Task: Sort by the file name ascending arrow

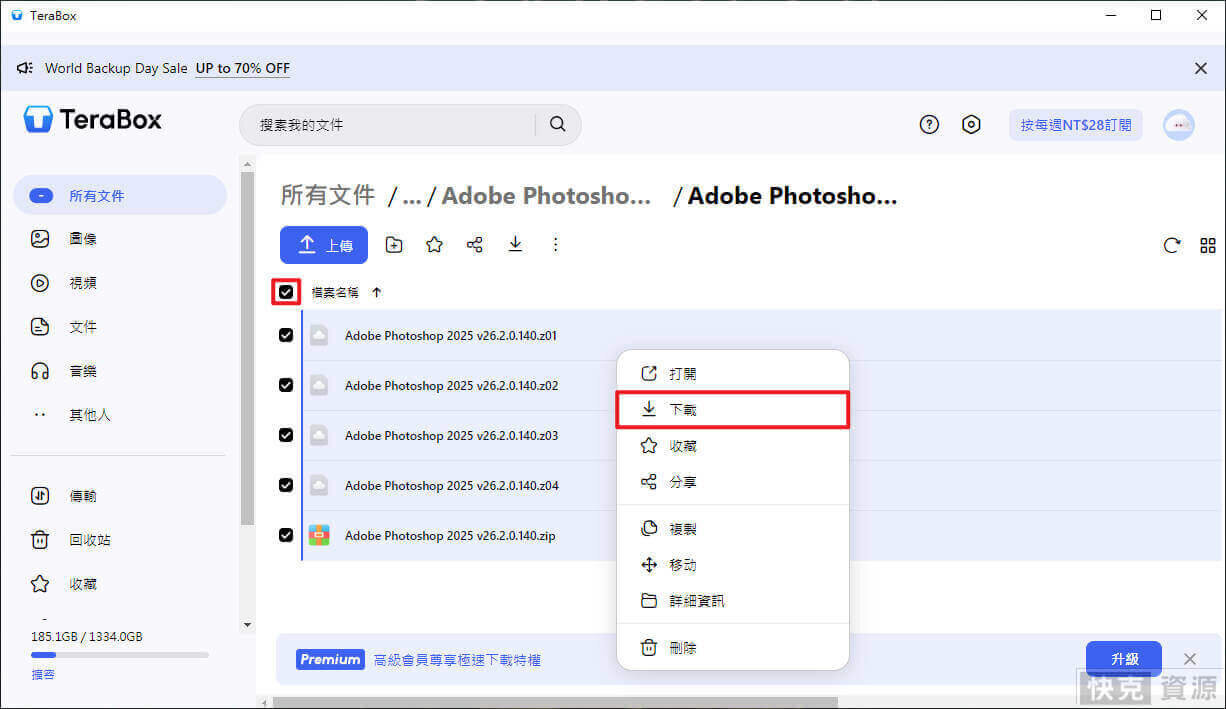Action: tap(376, 292)
